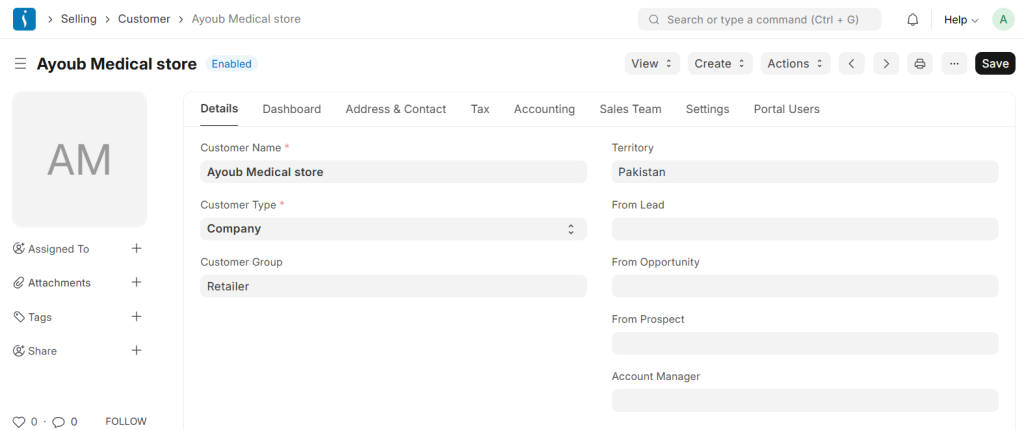Go to the previous customer record arrow

852,63
